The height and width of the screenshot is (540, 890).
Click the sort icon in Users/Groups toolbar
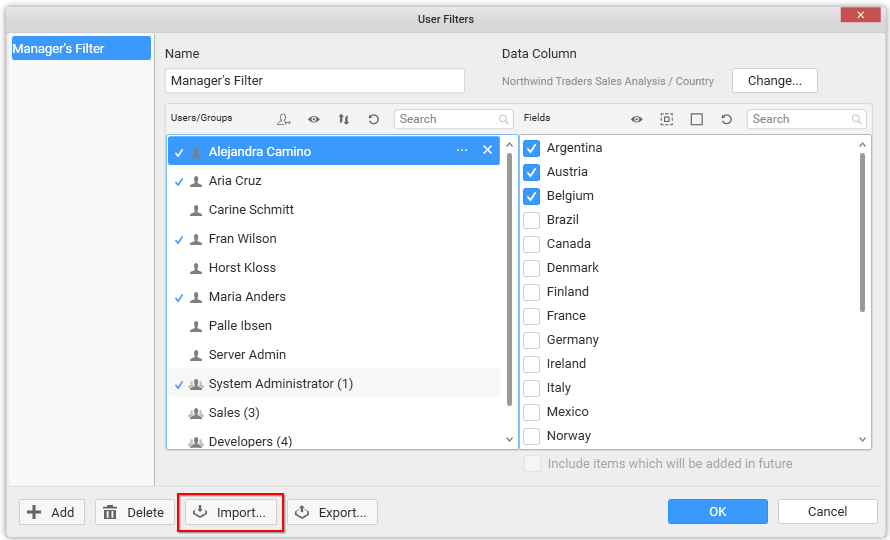pyautogui.click(x=344, y=119)
